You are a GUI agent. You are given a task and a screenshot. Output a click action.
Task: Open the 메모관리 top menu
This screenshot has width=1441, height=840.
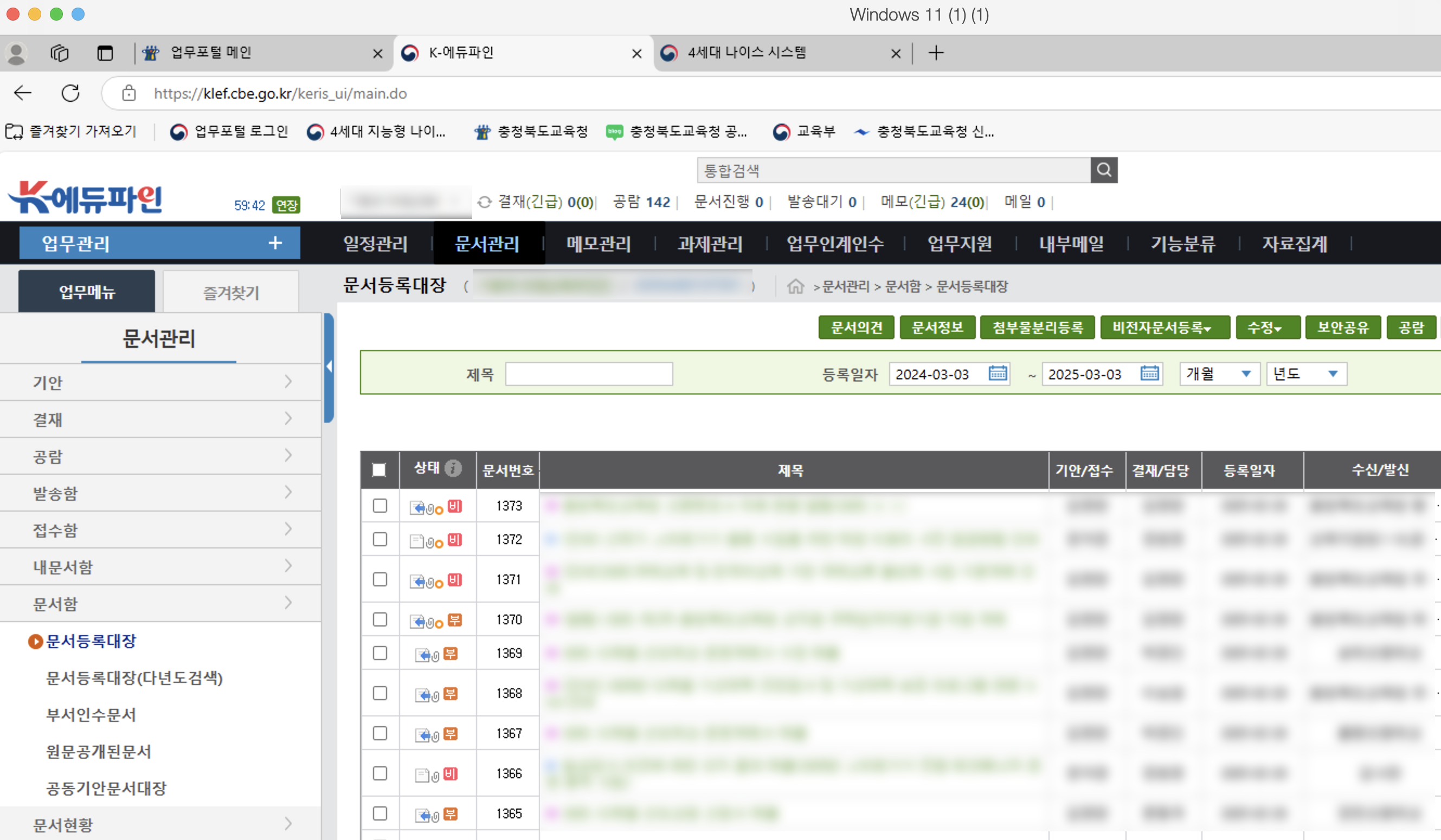tap(598, 244)
